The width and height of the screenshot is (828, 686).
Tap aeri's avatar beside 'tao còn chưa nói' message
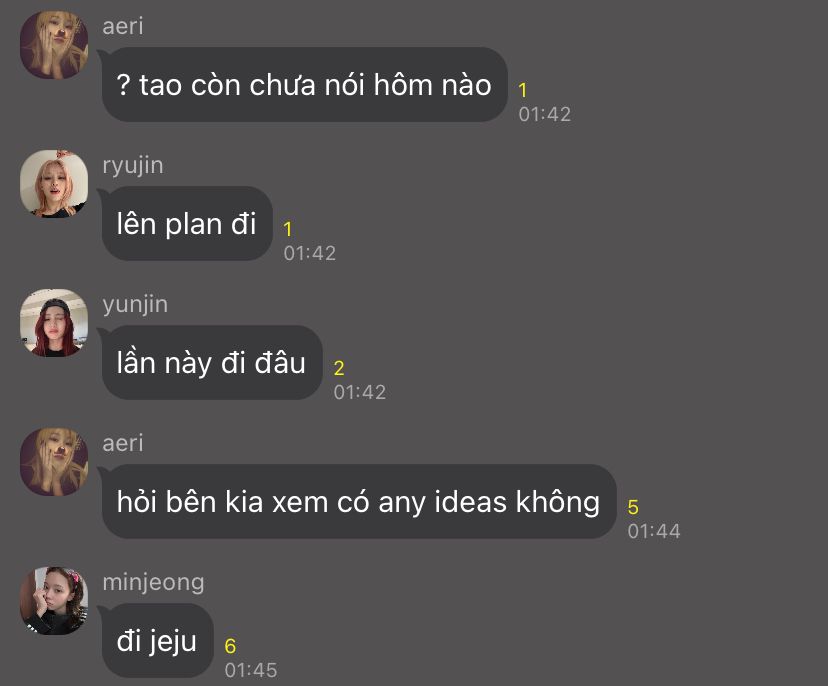pos(54,44)
